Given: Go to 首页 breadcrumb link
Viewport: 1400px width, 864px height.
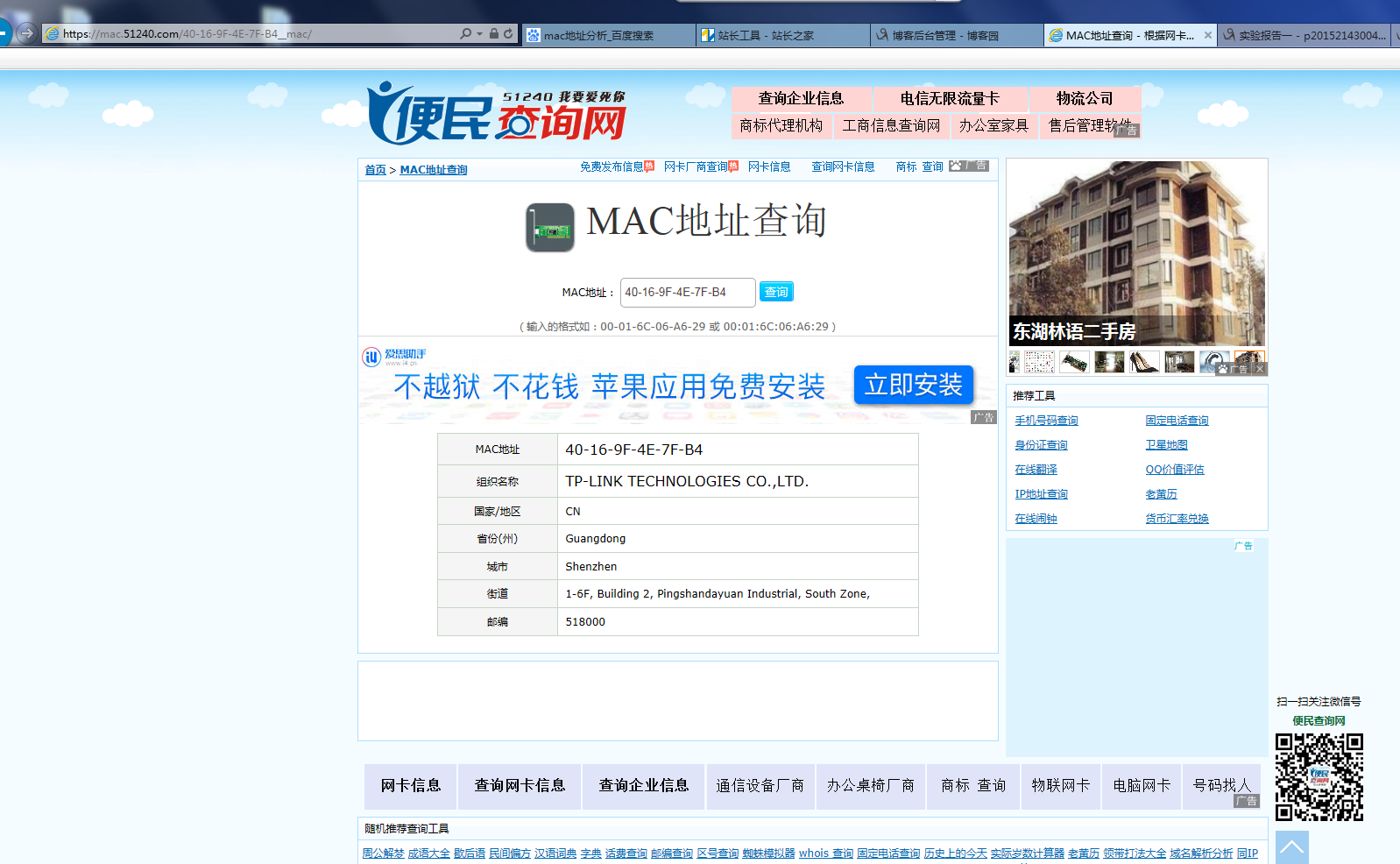Looking at the screenshot, I should [375, 170].
